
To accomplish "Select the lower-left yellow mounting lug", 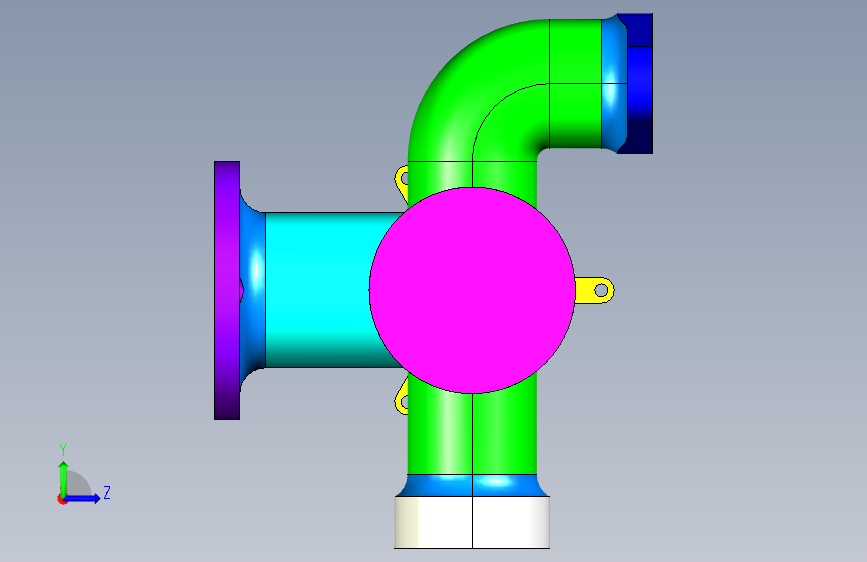I will coord(402,399).
